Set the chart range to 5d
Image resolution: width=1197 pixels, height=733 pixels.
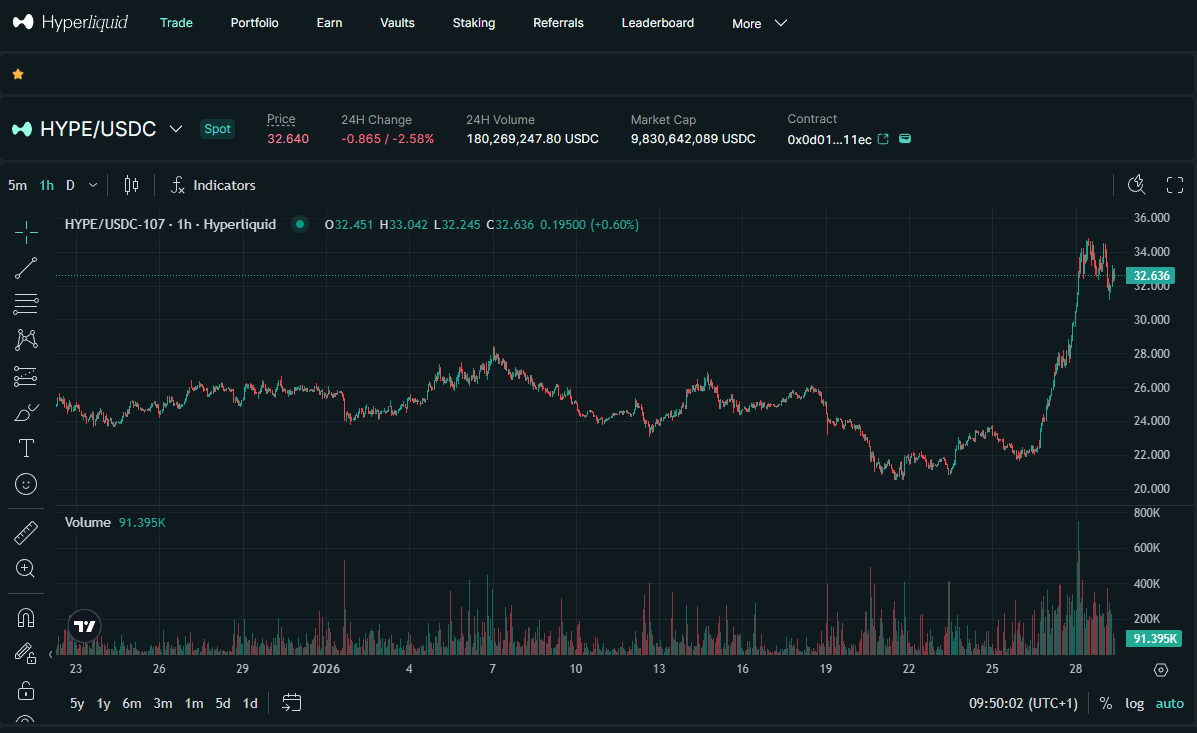[x=223, y=703]
